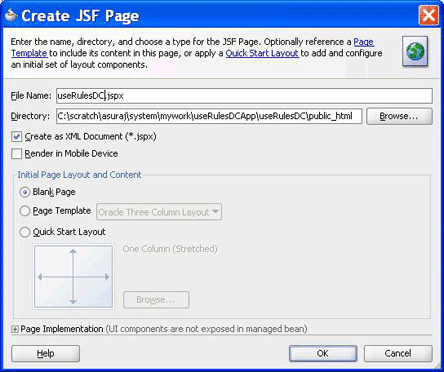Expand the Page Implementation section
This screenshot has width=444, height=372.
point(15,329)
